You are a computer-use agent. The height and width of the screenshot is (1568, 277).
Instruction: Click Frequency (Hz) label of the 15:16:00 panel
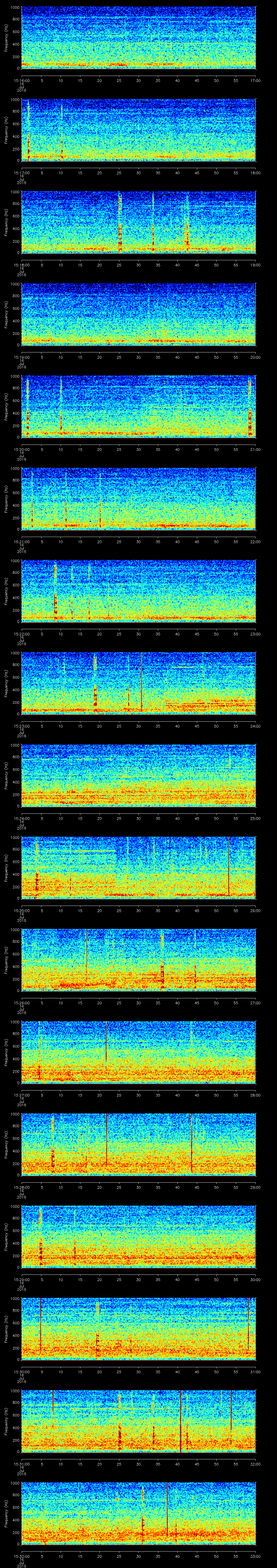pyautogui.click(x=6, y=38)
